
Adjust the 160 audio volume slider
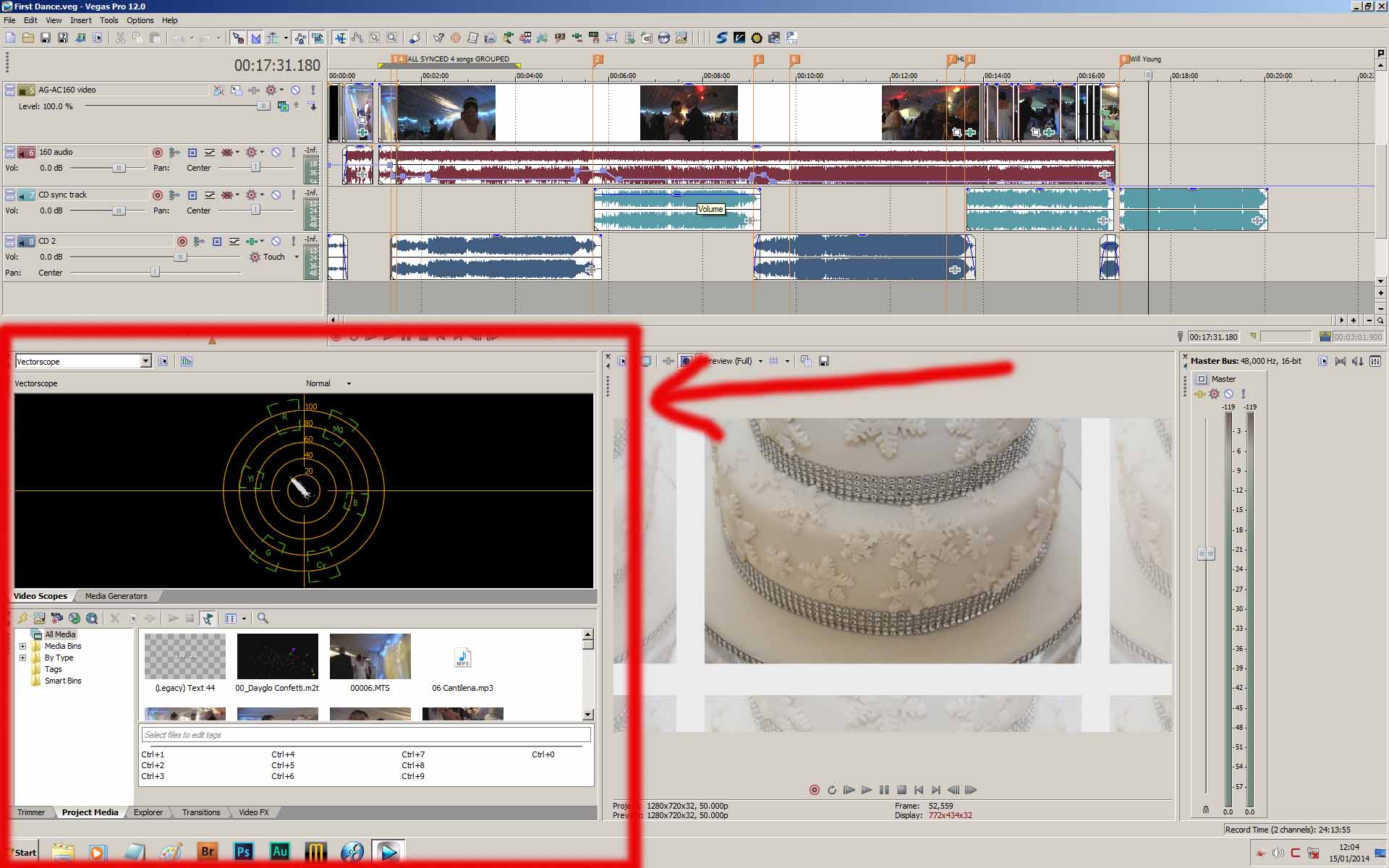(x=119, y=169)
